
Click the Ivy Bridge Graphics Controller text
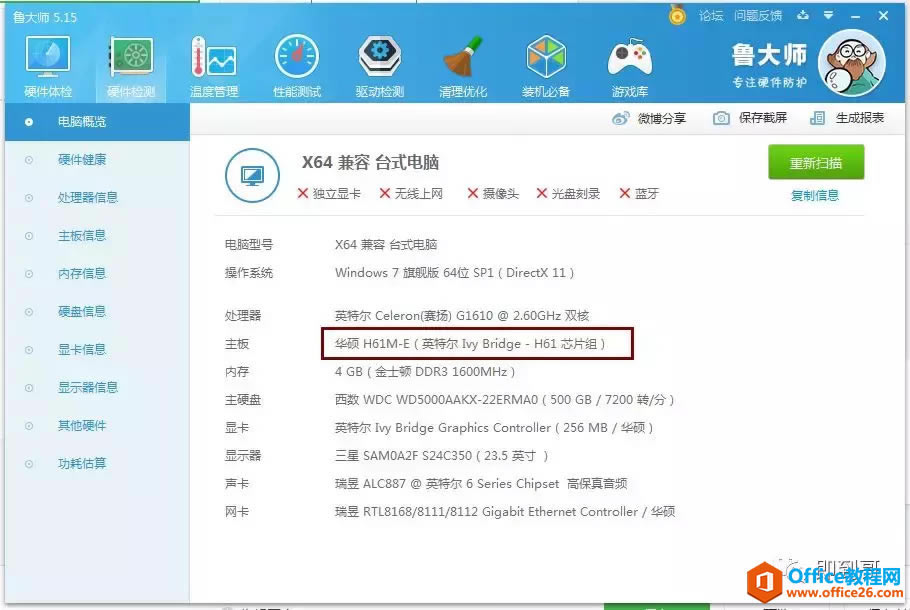[494, 428]
